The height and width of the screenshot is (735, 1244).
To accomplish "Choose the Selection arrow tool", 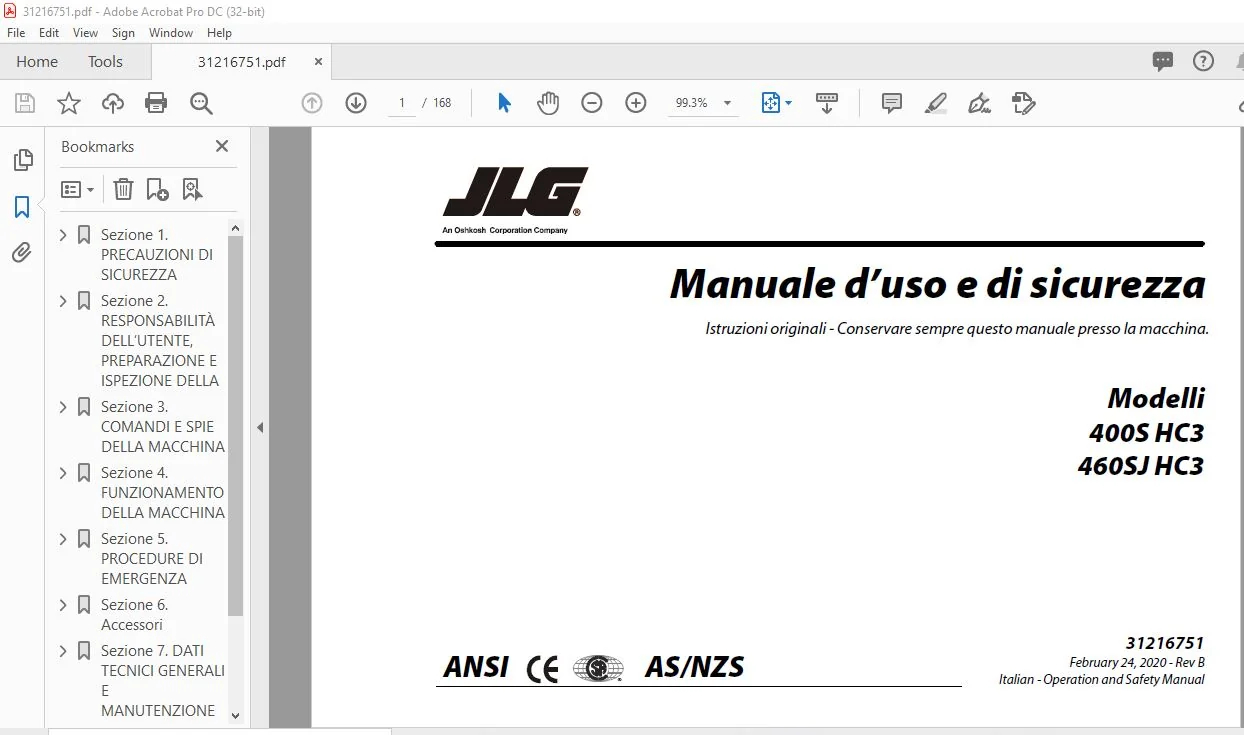I will pyautogui.click(x=504, y=103).
